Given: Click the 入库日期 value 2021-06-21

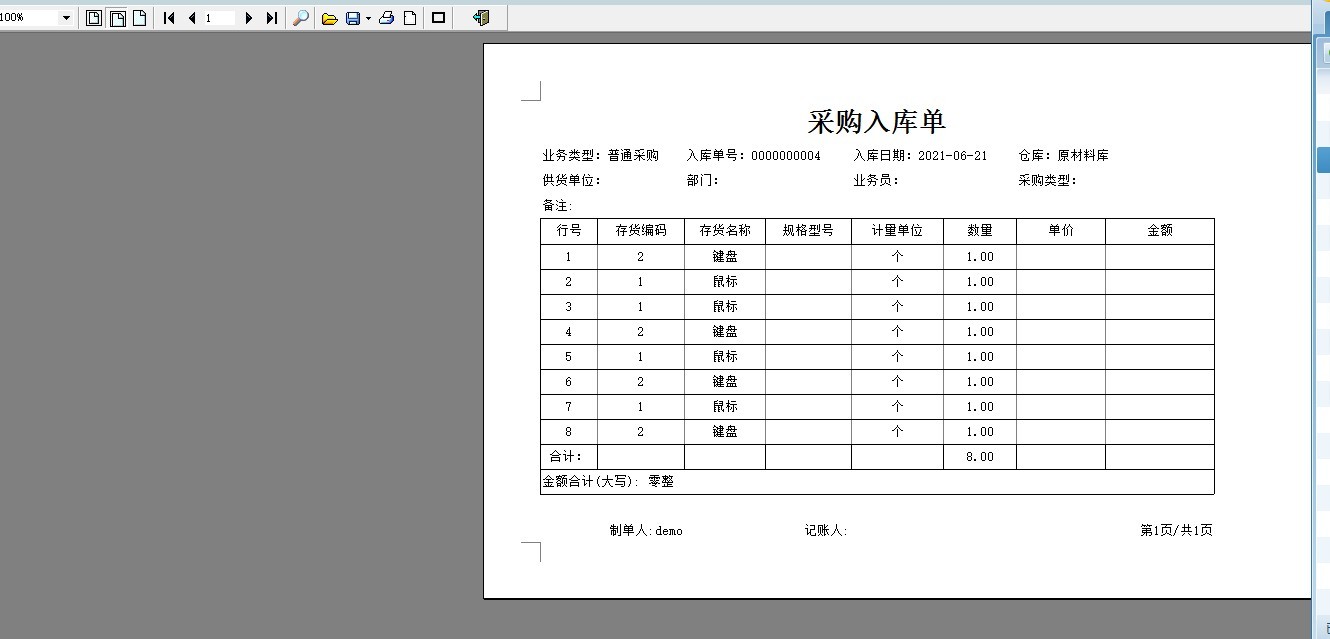Looking at the screenshot, I should click(x=952, y=156).
